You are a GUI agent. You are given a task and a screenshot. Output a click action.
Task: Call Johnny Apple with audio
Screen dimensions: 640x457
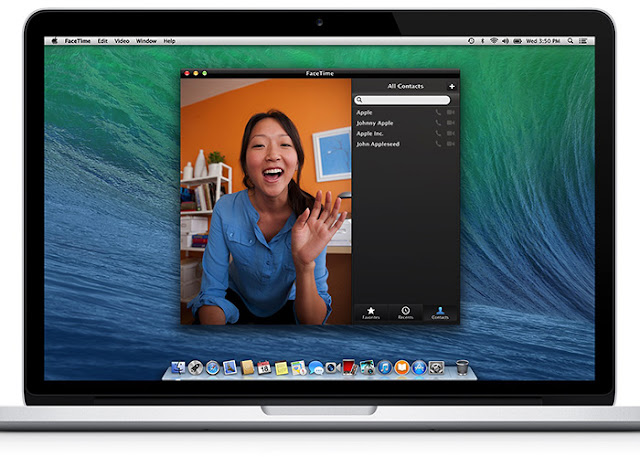[438, 123]
